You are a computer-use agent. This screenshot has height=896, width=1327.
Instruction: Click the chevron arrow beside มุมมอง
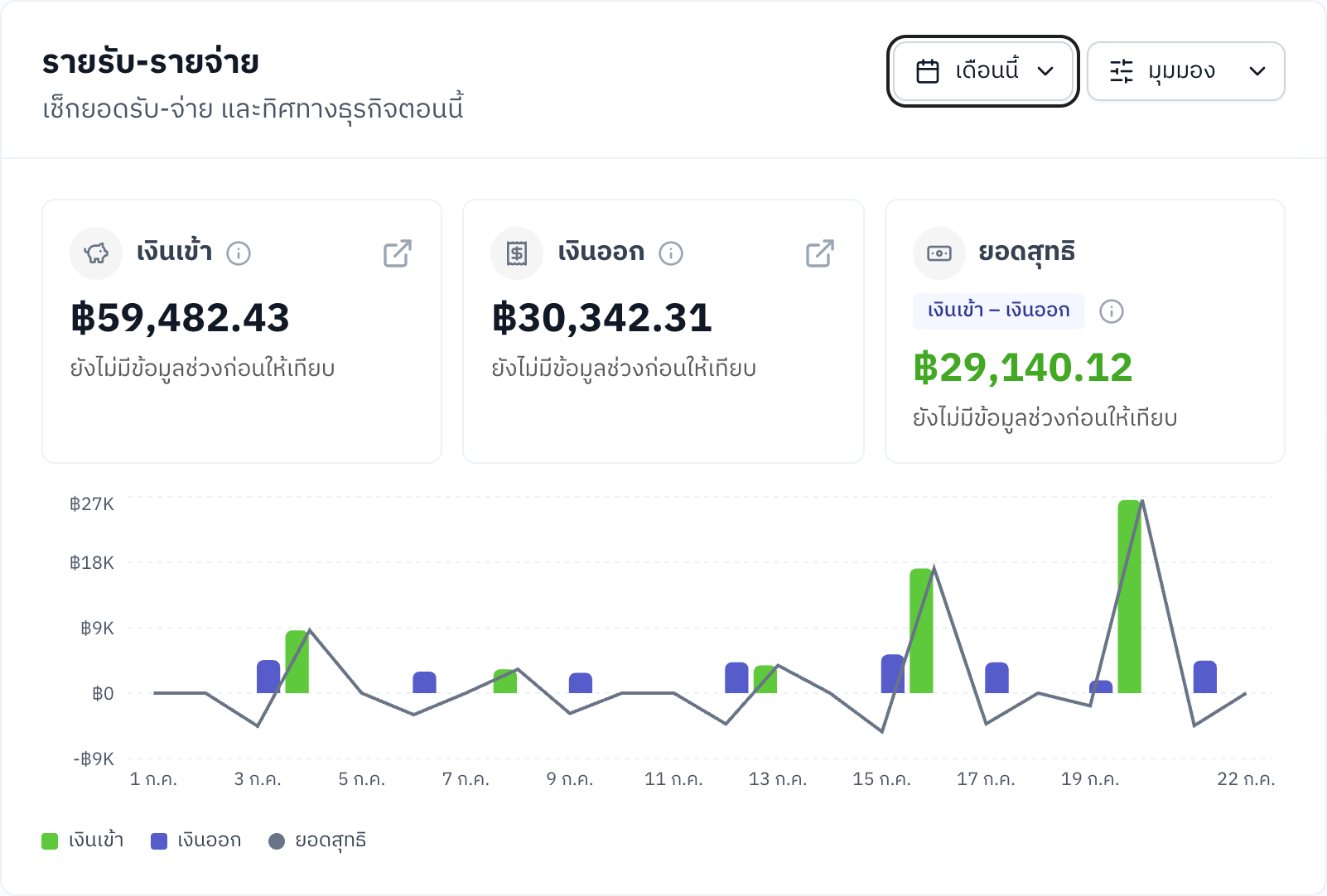click(x=1257, y=71)
